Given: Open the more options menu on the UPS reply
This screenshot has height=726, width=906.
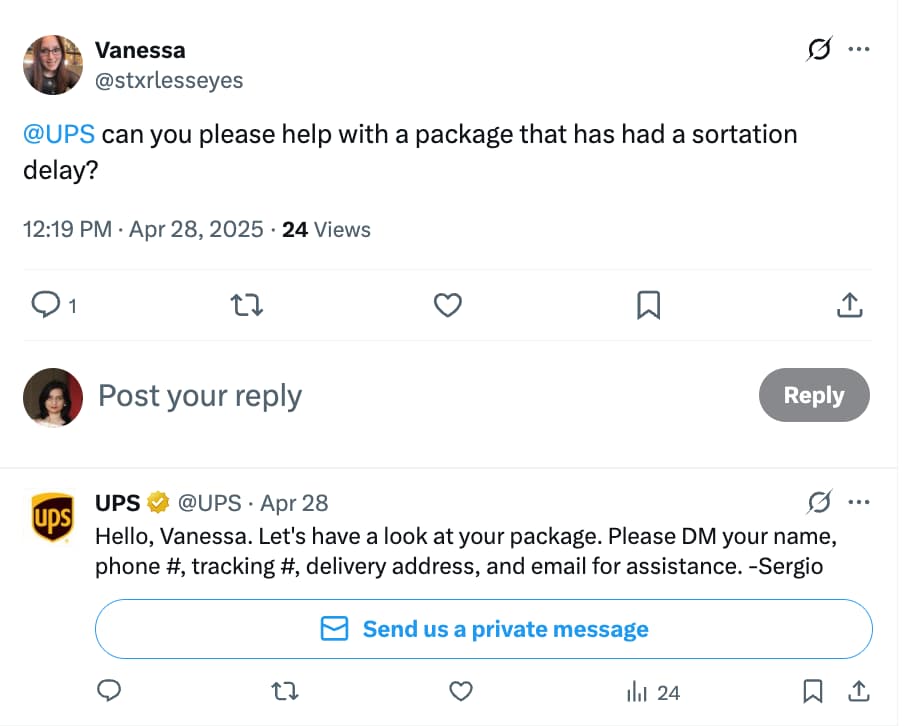Looking at the screenshot, I should 859,501.
